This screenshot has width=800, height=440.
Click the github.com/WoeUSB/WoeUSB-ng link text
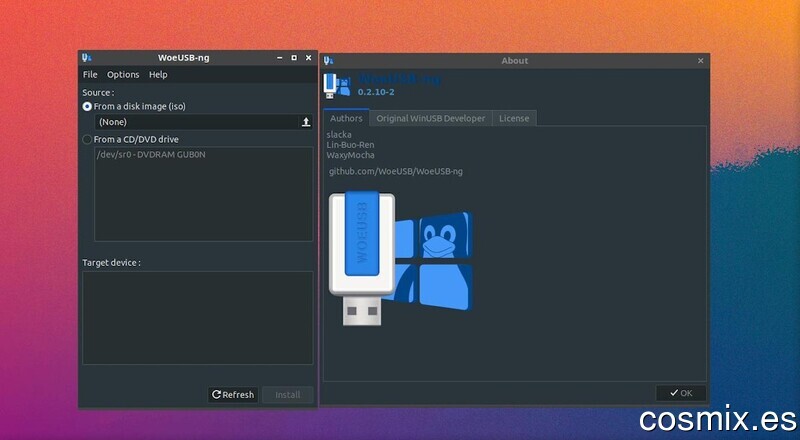tap(396, 172)
